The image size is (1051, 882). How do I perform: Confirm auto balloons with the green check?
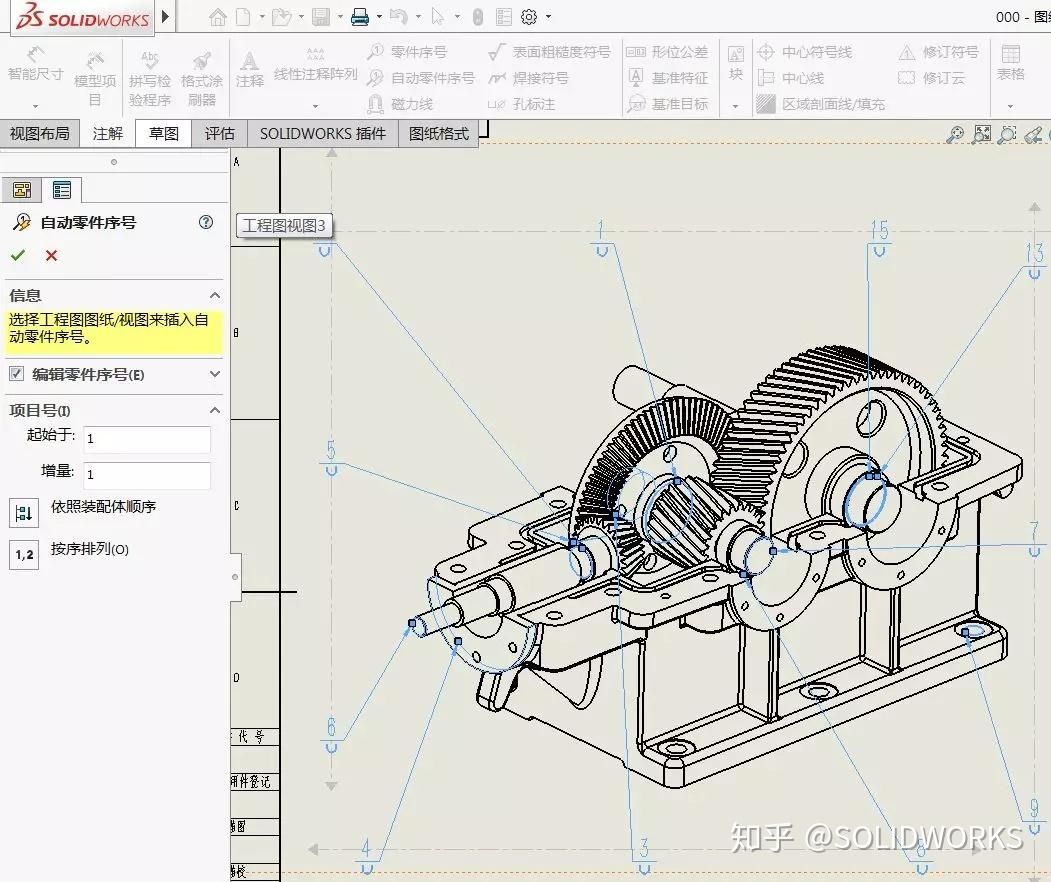(20, 255)
